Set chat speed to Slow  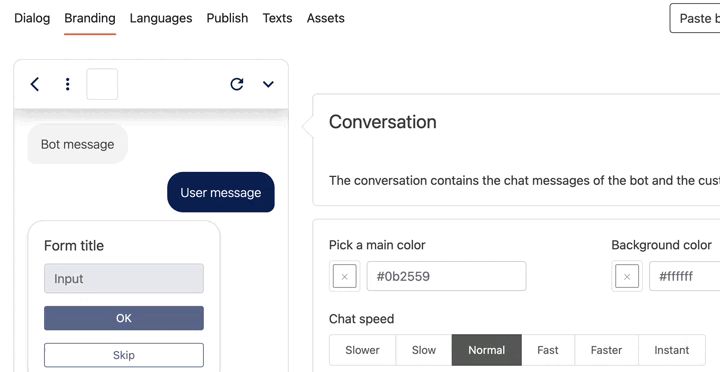pyautogui.click(x=424, y=350)
